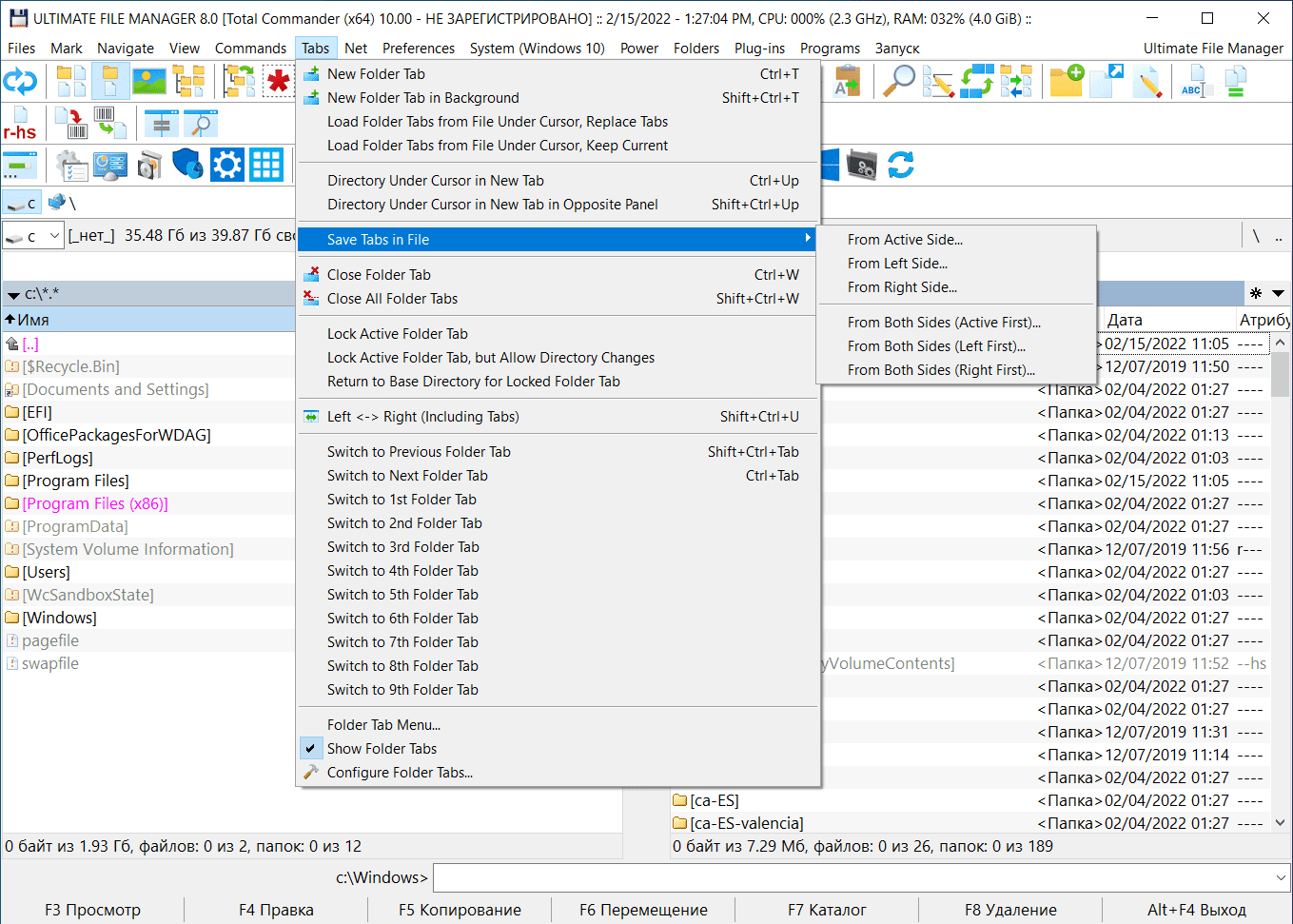Click the right panel vertical scrollbar
Image resolution: width=1293 pixels, height=924 pixels.
click(x=1281, y=582)
